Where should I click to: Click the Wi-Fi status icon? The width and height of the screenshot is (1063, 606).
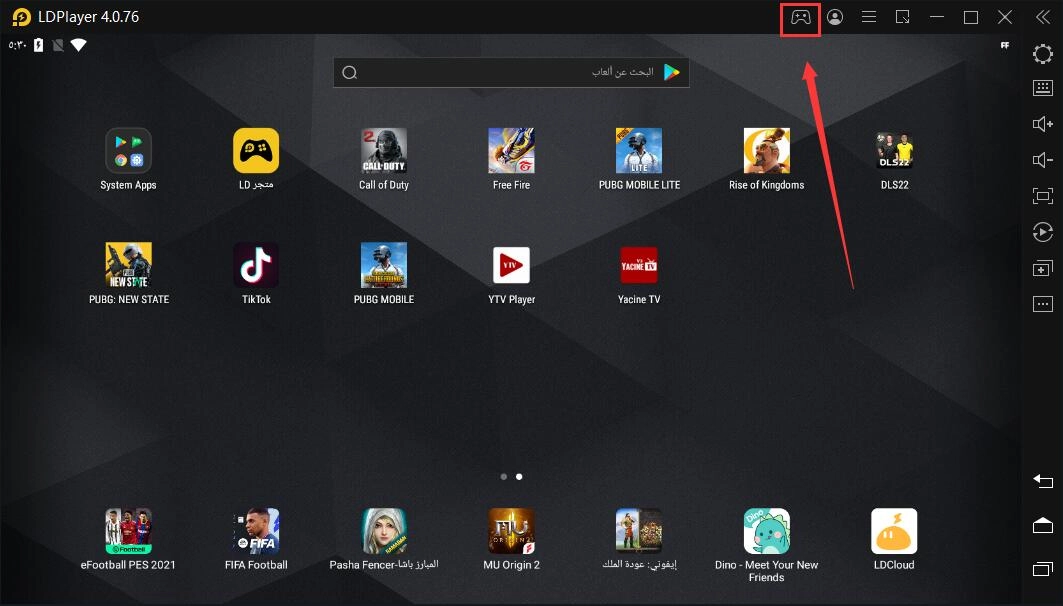(79, 45)
